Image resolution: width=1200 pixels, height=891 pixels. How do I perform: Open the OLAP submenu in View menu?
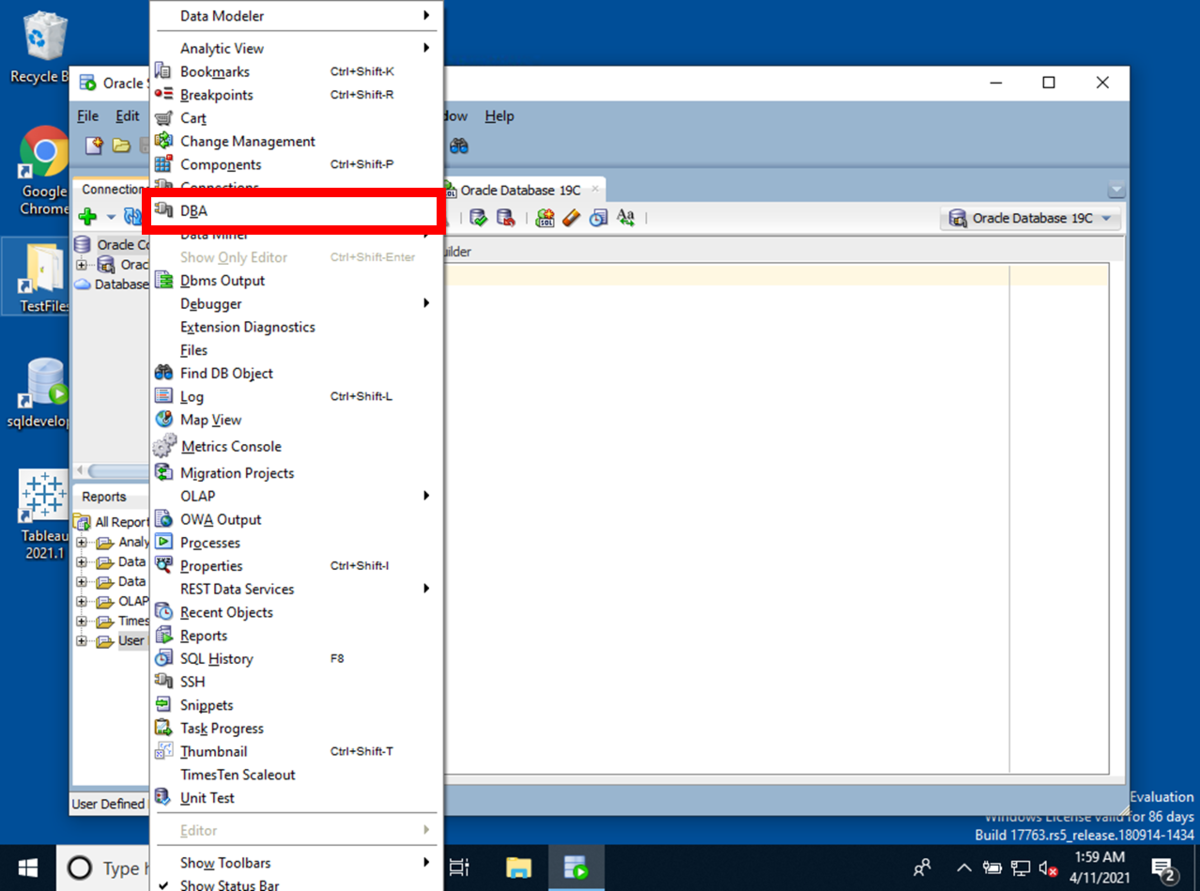(296, 496)
